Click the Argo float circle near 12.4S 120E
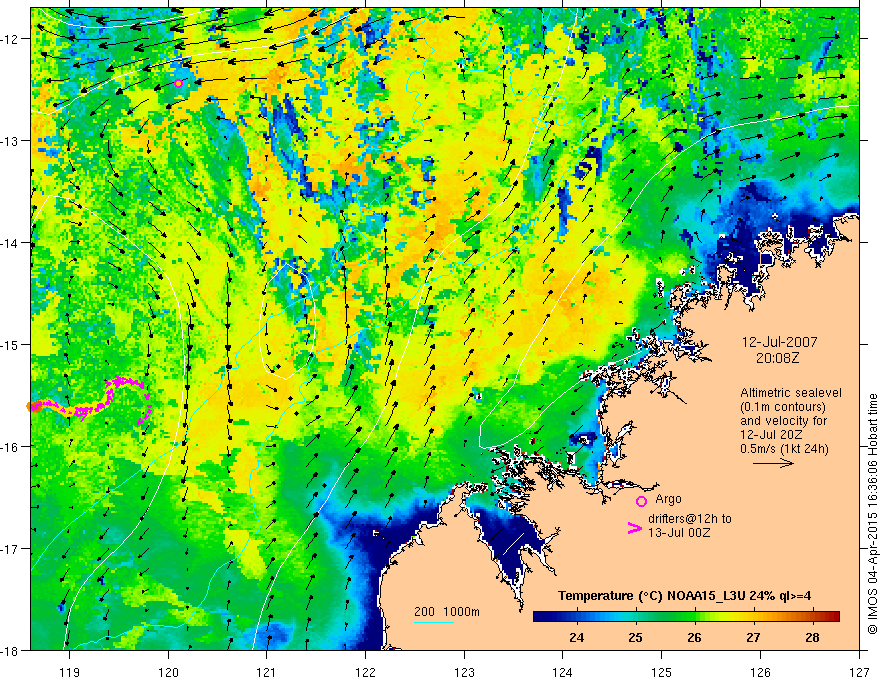This screenshot has width=880, height=680. (178, 84)
